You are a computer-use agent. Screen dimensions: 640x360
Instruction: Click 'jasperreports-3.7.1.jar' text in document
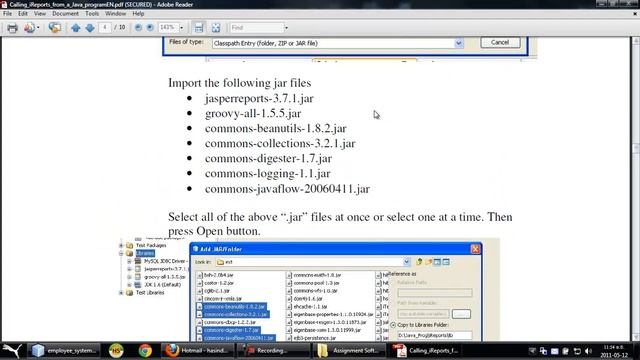(x=259, y=98)
